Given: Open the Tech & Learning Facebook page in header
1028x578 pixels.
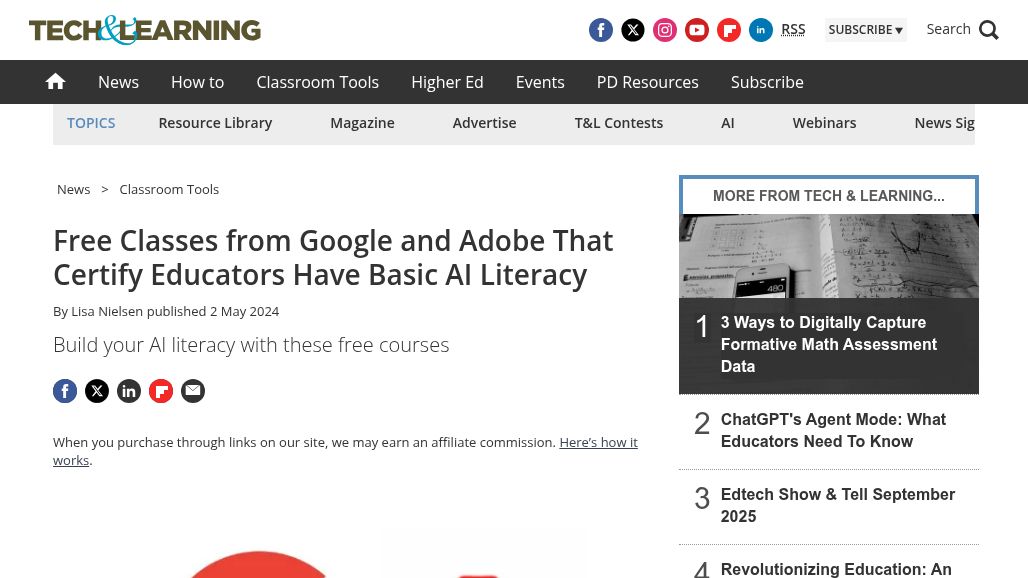Looking at the screenshot, I should pyautogui.click(x=601, y=30).
